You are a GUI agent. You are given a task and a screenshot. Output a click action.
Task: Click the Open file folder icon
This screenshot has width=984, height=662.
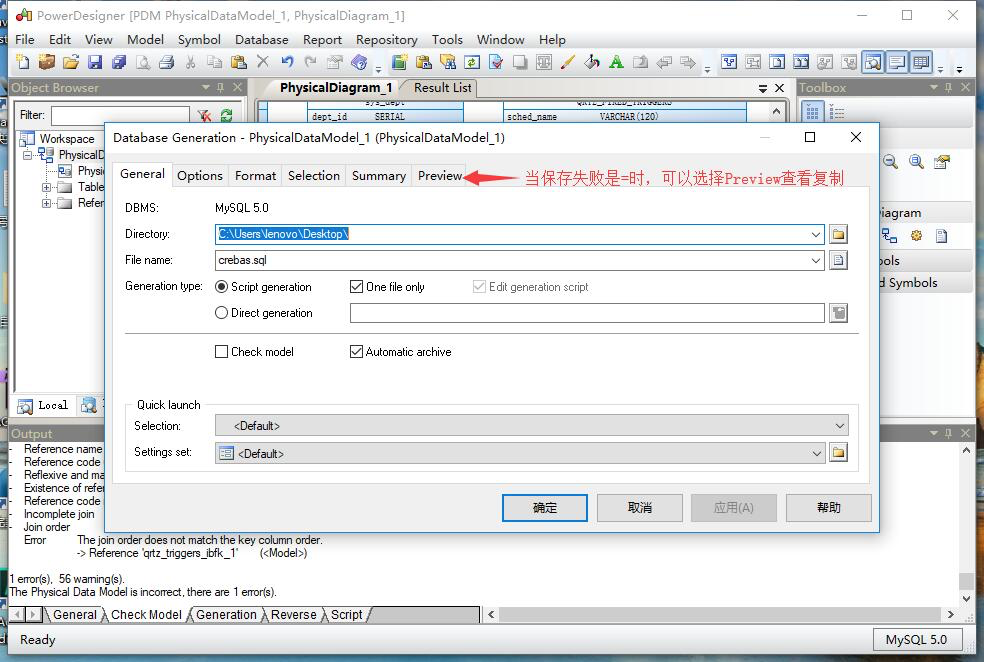tap(70, 62)
